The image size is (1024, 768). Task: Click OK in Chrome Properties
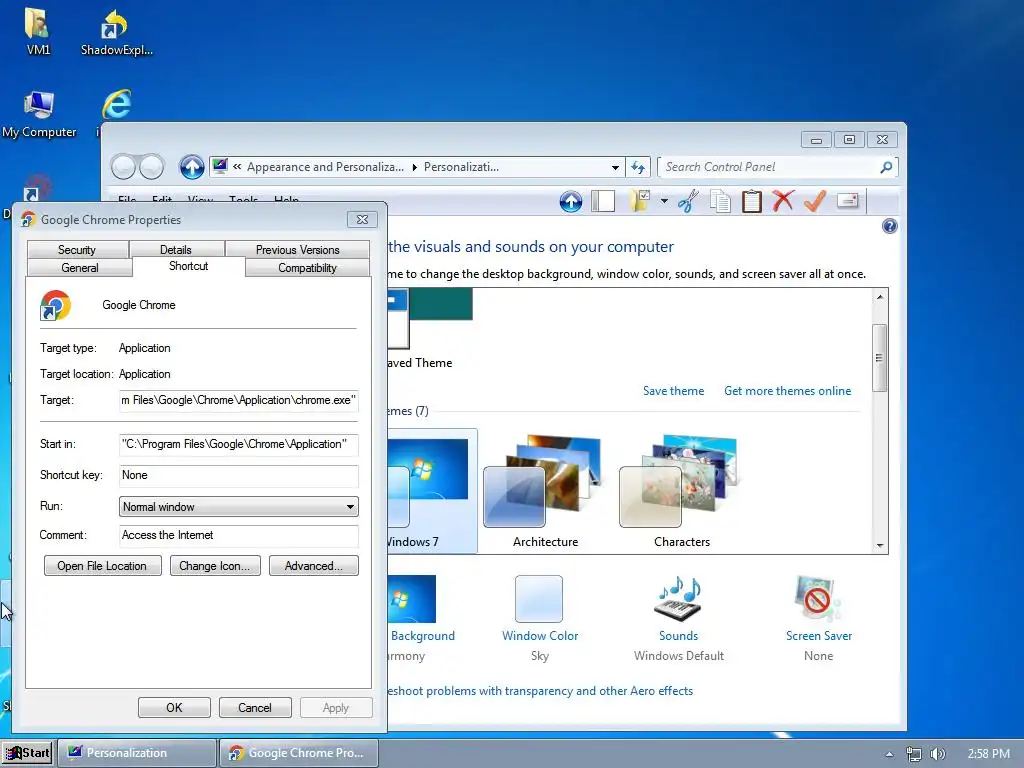tap(174, 707)
